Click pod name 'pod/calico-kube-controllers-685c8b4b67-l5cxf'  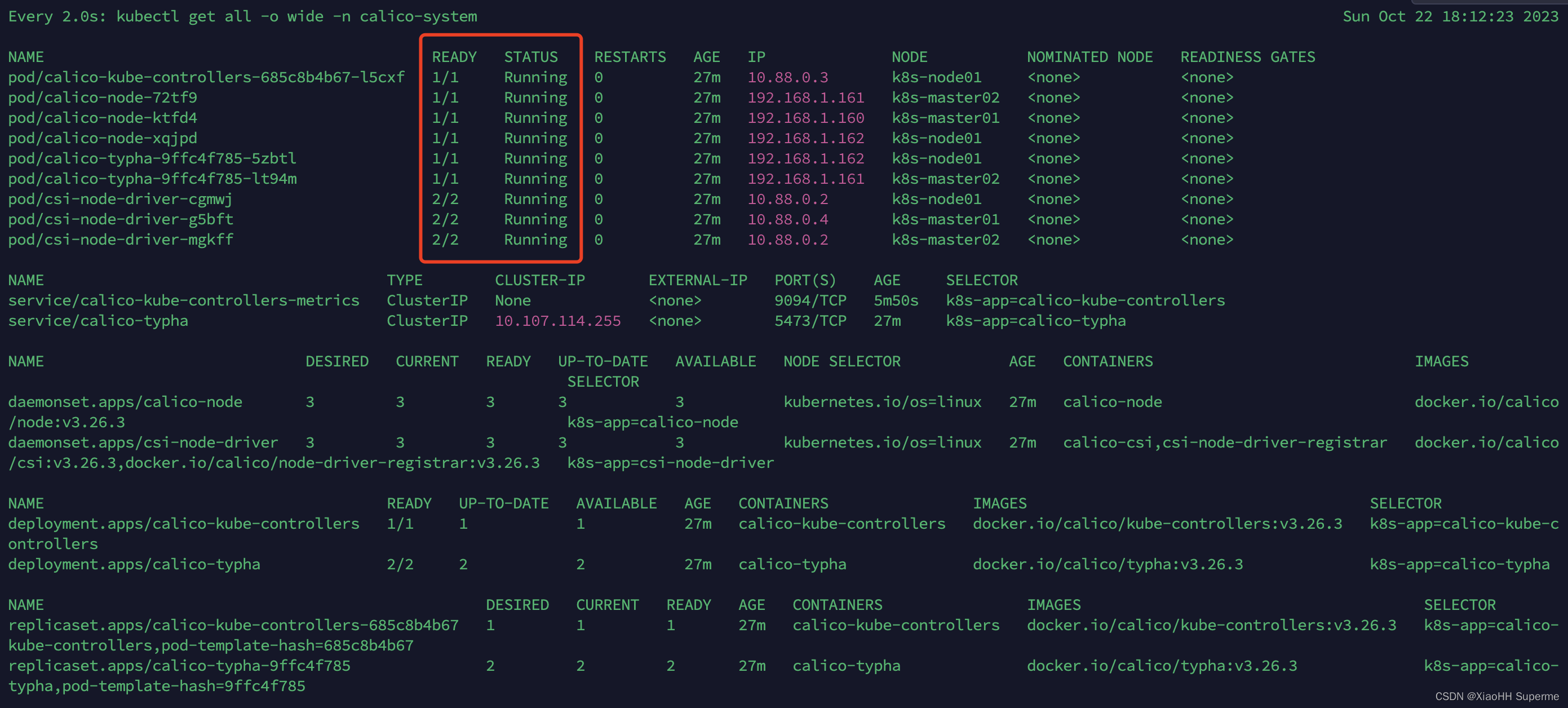tap(206, 77)
